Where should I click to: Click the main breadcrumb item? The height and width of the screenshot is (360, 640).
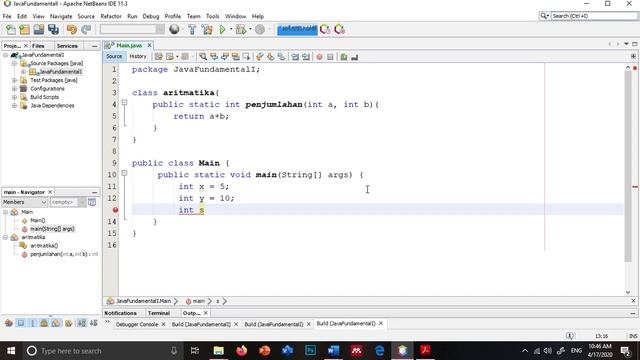(x=198, y=301)
